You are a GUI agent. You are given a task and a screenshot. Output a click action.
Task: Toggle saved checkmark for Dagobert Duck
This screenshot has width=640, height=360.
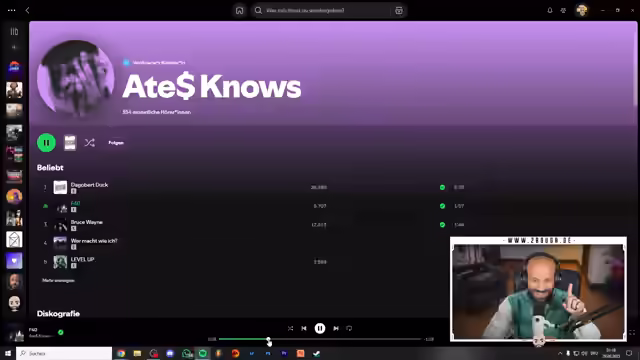coord(442,187)
